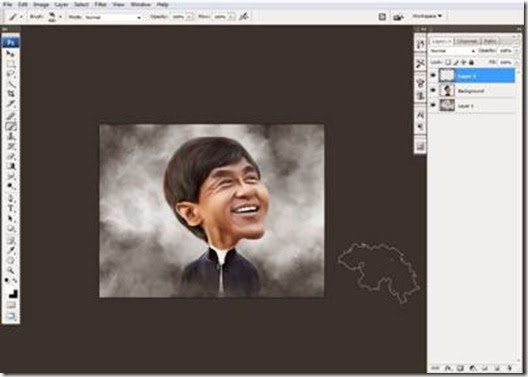
Task: Open the Image menu
Action: [41, 4]
